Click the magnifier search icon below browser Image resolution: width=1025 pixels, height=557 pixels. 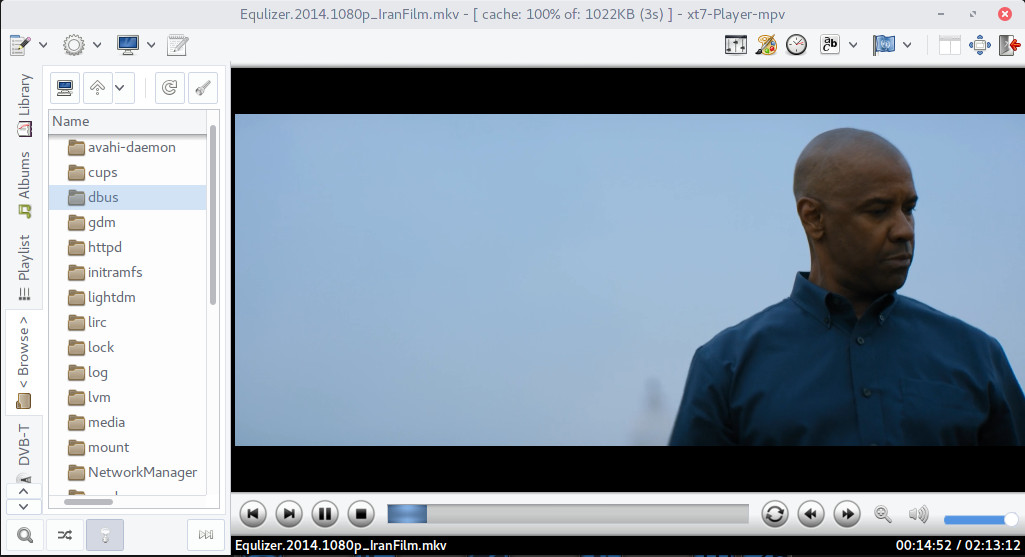(25, 535)
